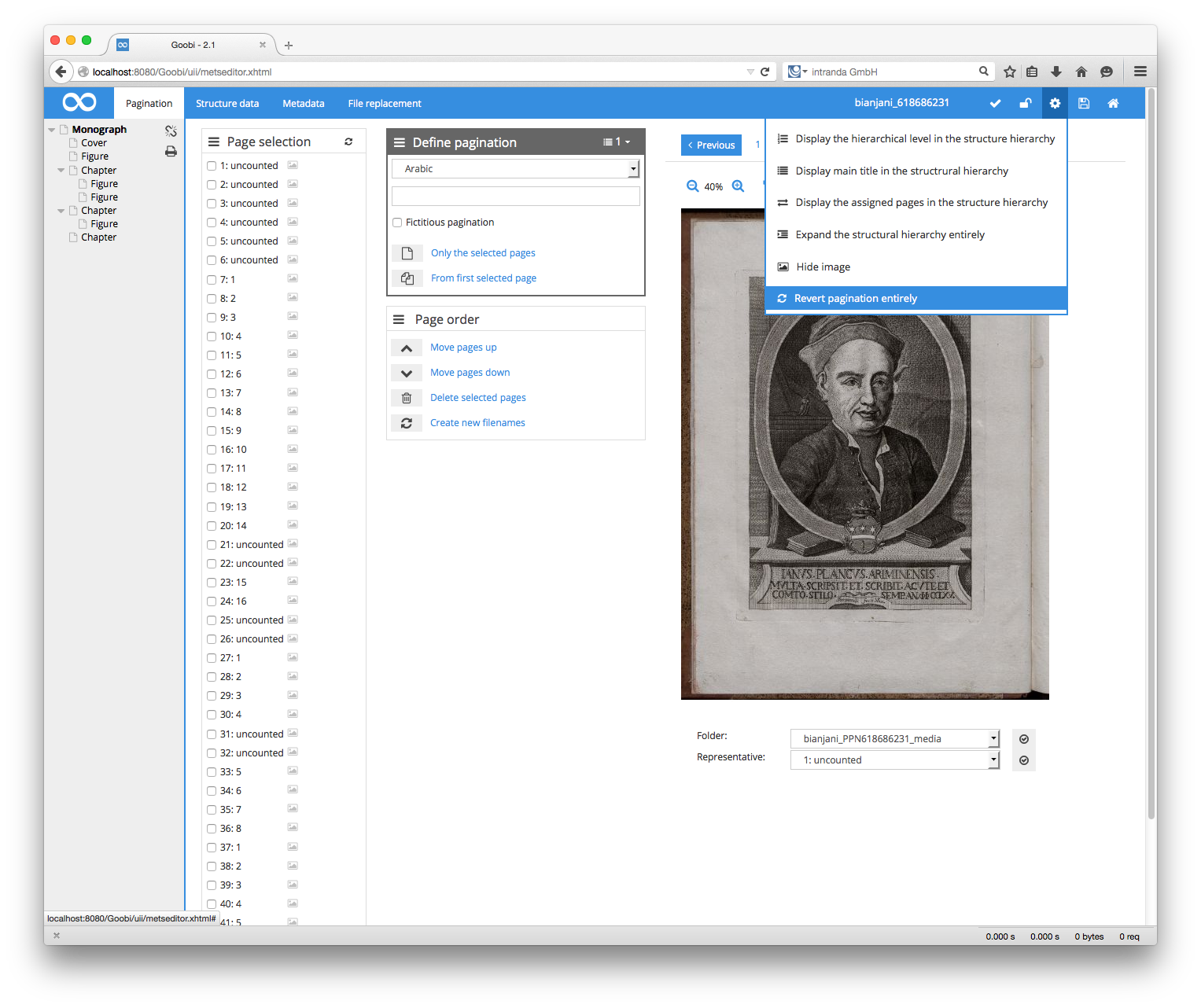Confirm the Folder selection check icon

(1024, 739)
